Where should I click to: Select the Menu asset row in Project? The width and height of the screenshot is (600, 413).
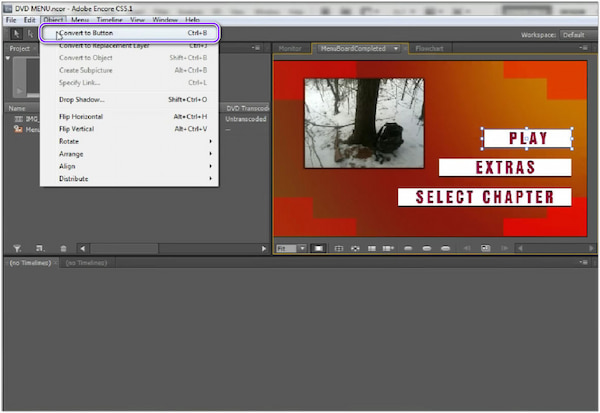(26, 130)
